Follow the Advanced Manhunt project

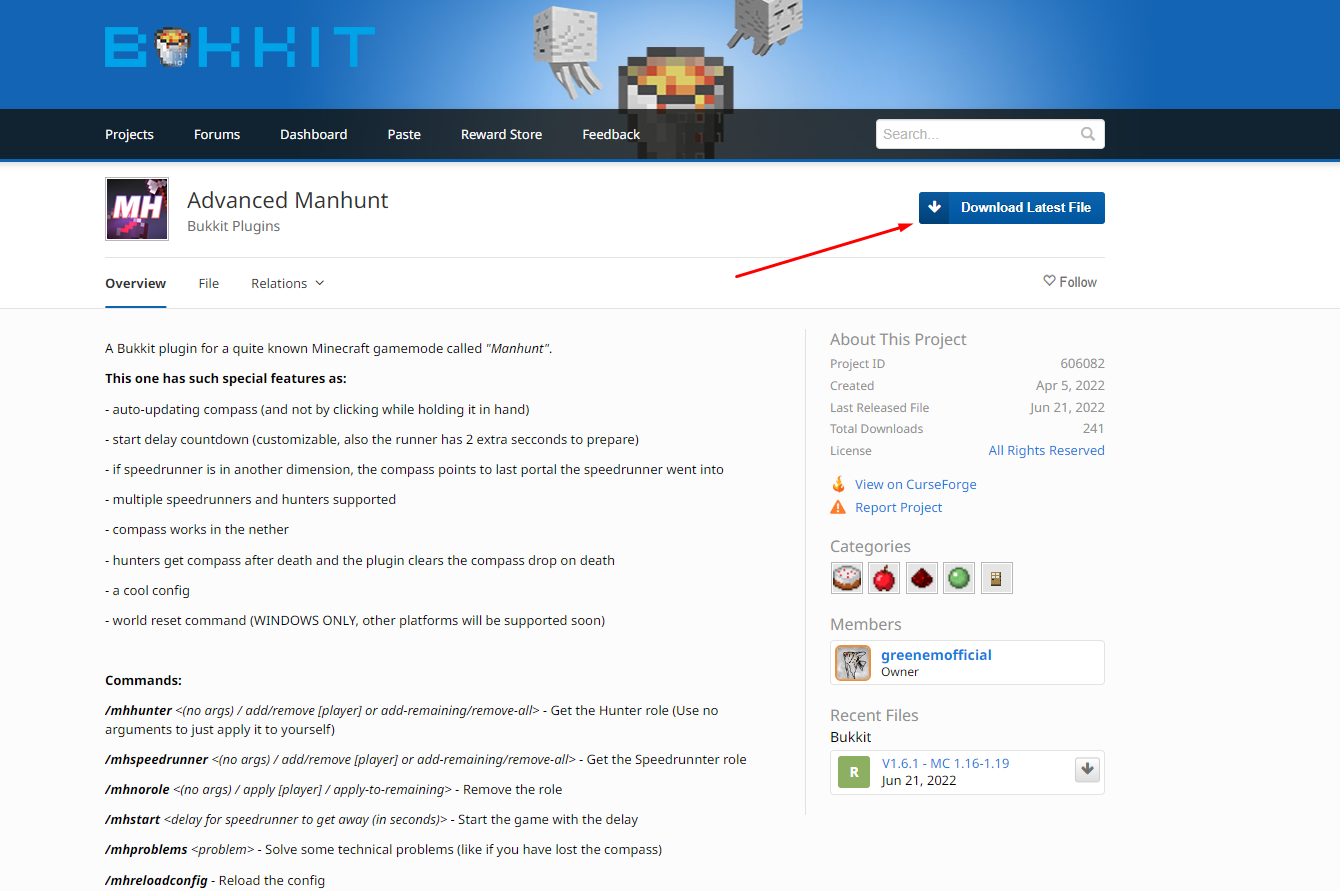[x=1070, y=282]
